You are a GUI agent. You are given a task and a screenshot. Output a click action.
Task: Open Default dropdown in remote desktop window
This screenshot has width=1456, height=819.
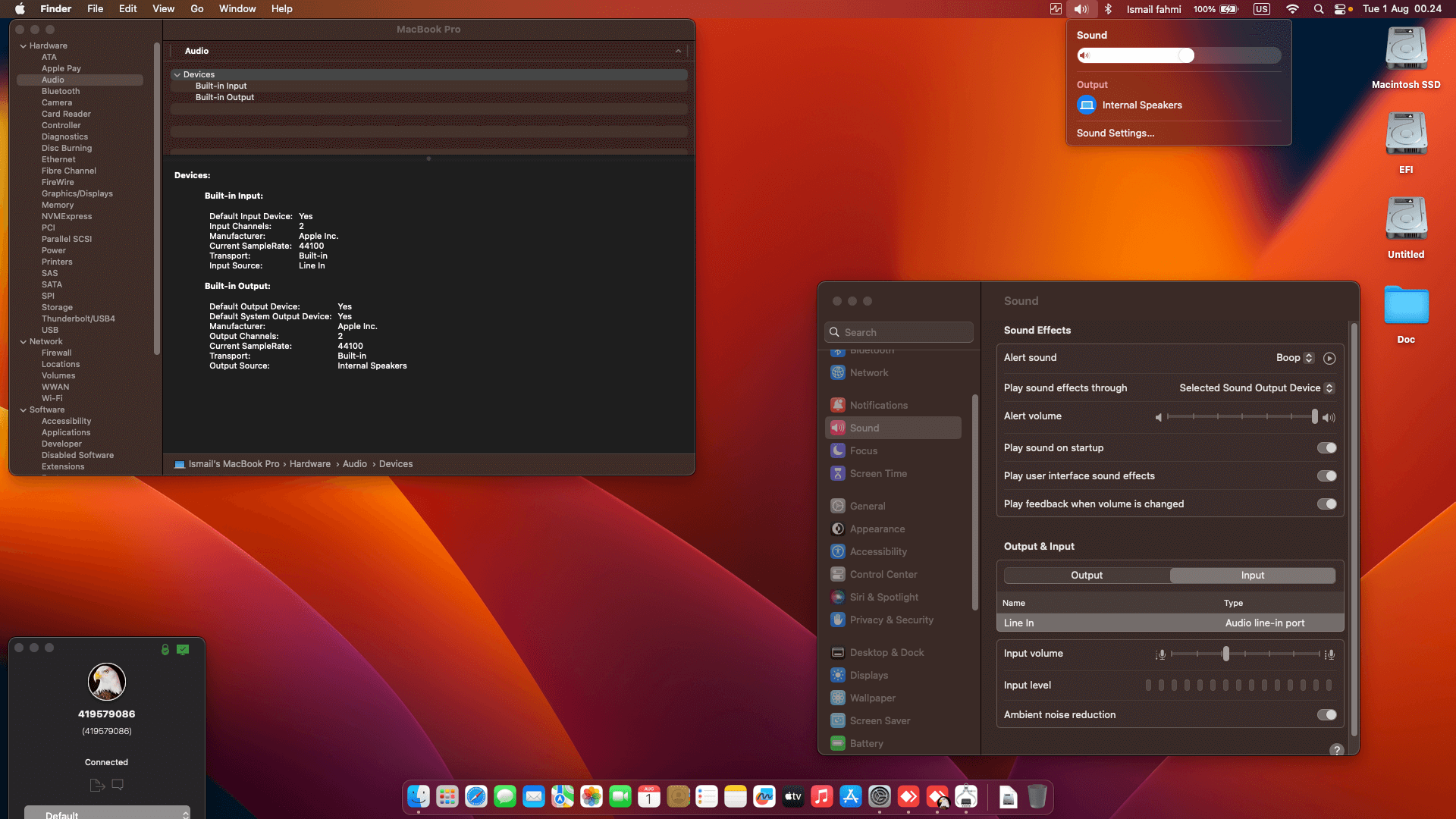pos(107,813)
